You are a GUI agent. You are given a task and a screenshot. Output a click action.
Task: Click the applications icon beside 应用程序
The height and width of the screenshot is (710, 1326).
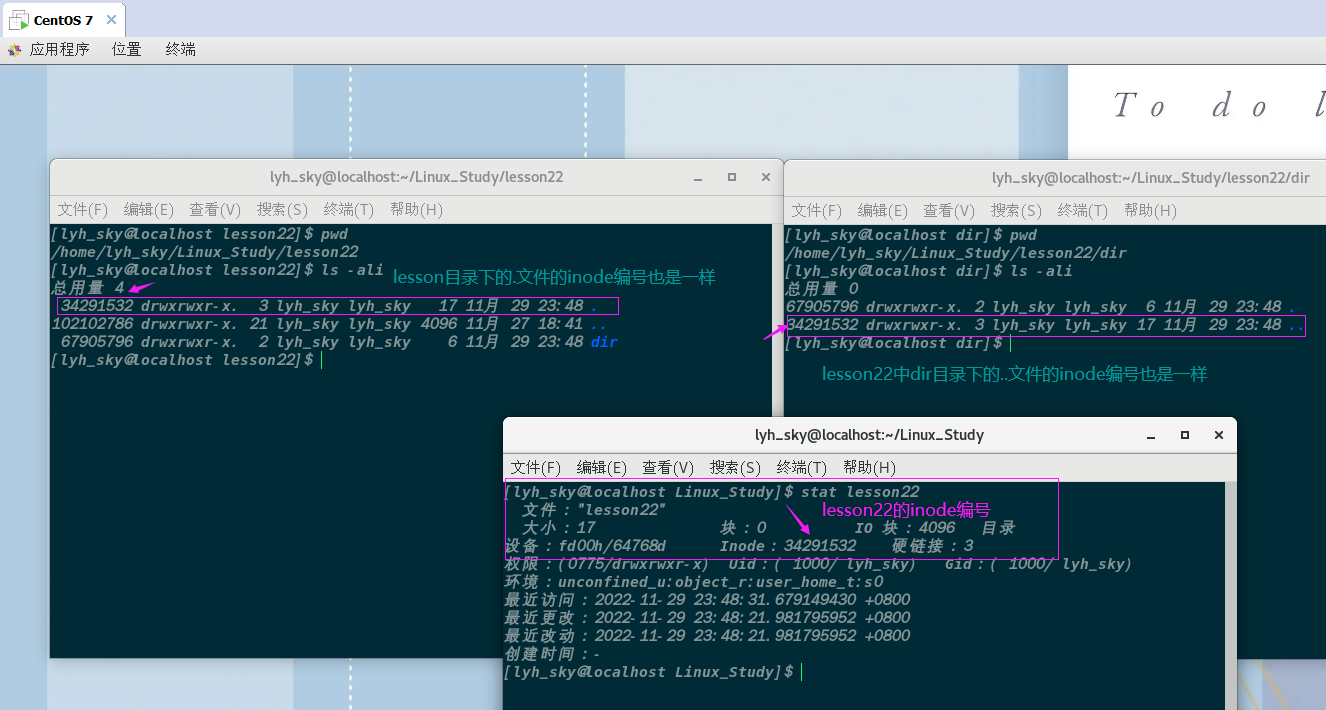point(14,49)
